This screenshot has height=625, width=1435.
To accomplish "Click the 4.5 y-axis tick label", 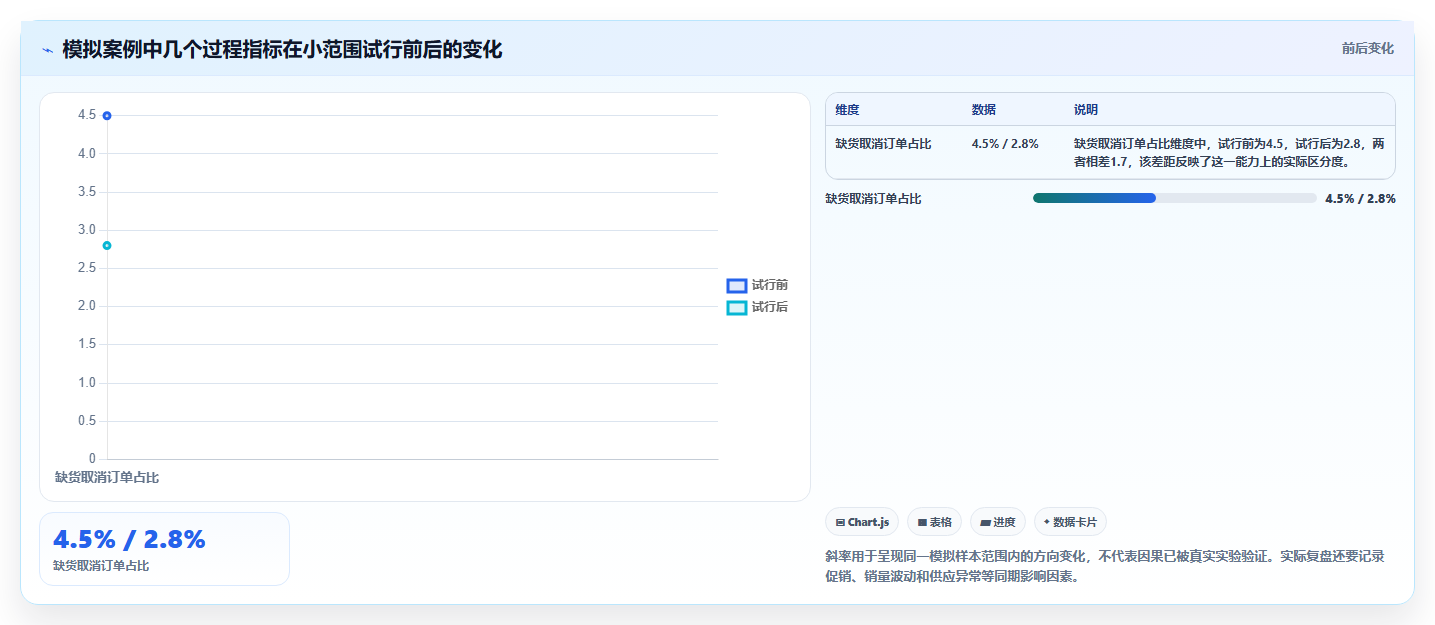I will pos(87,115).
